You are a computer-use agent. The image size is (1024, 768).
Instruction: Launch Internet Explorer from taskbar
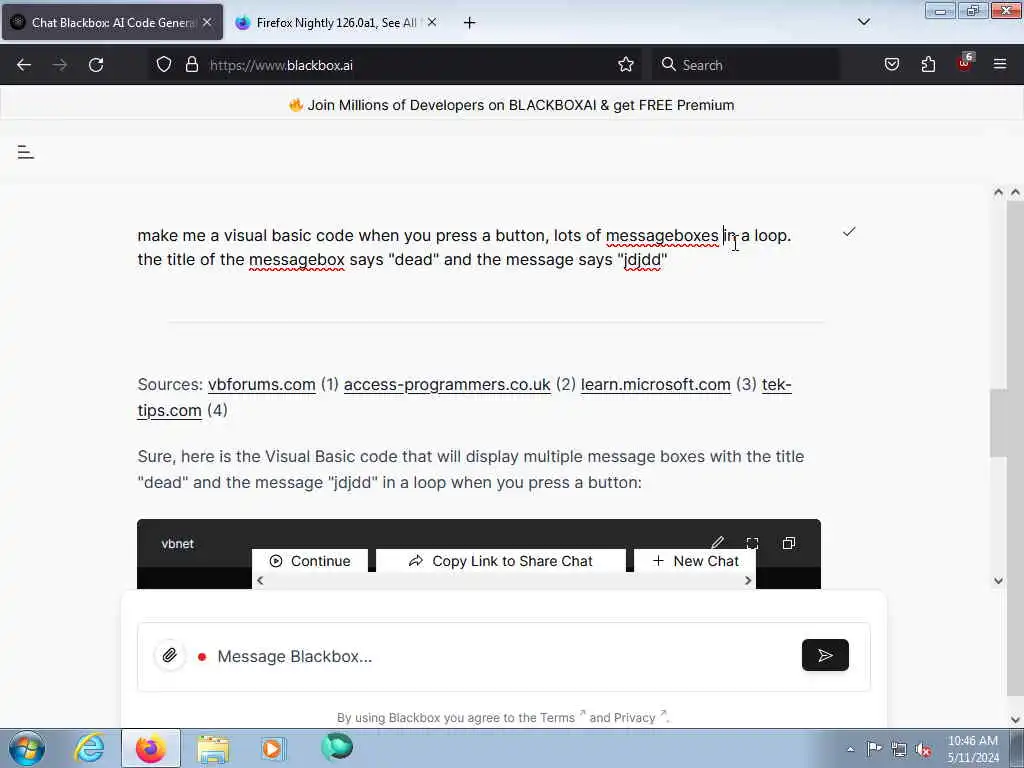[x=89, y=748]
